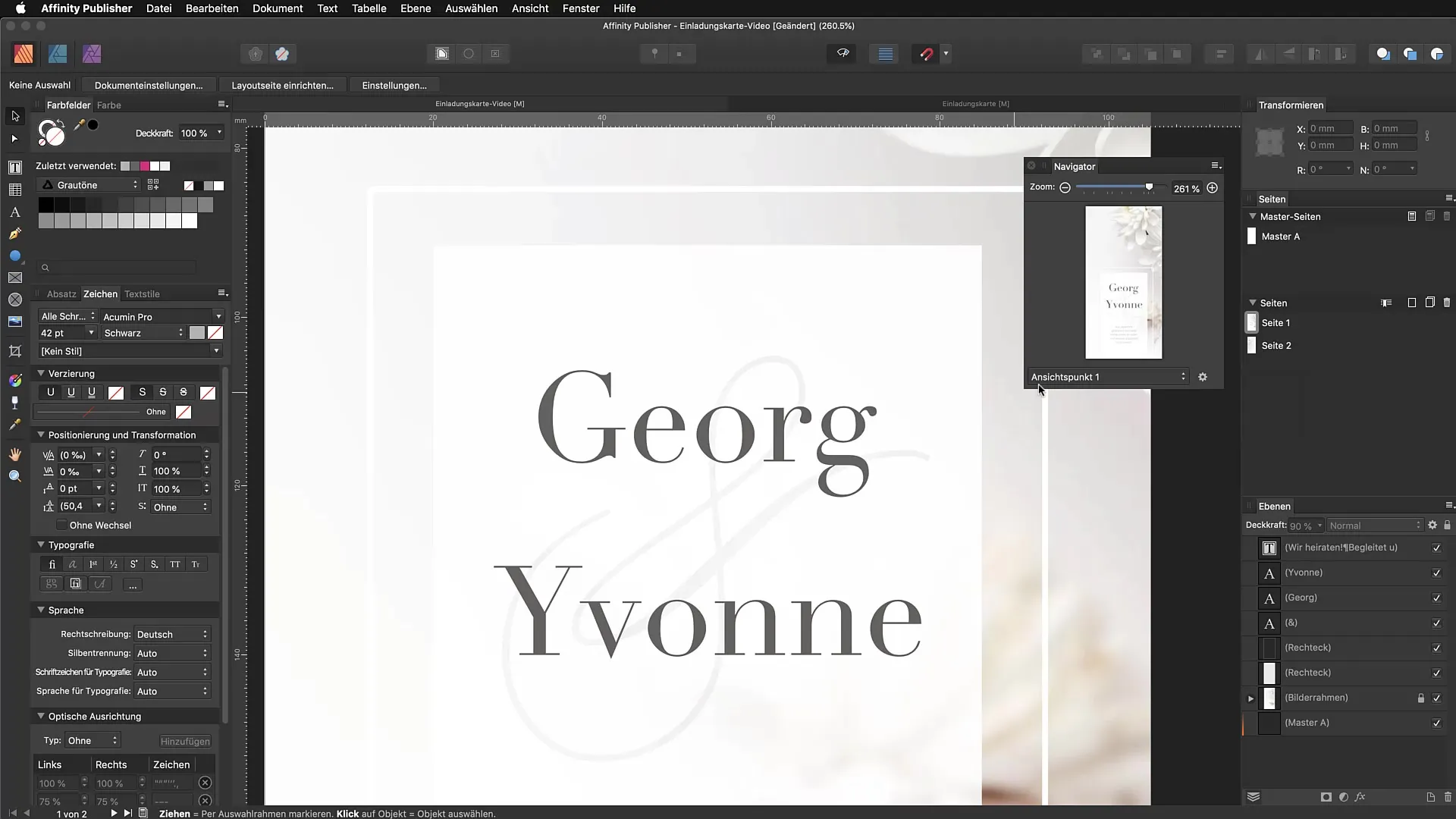
Task: Open Navigator view point settings gear
Action: click(x=1203, y=377)
